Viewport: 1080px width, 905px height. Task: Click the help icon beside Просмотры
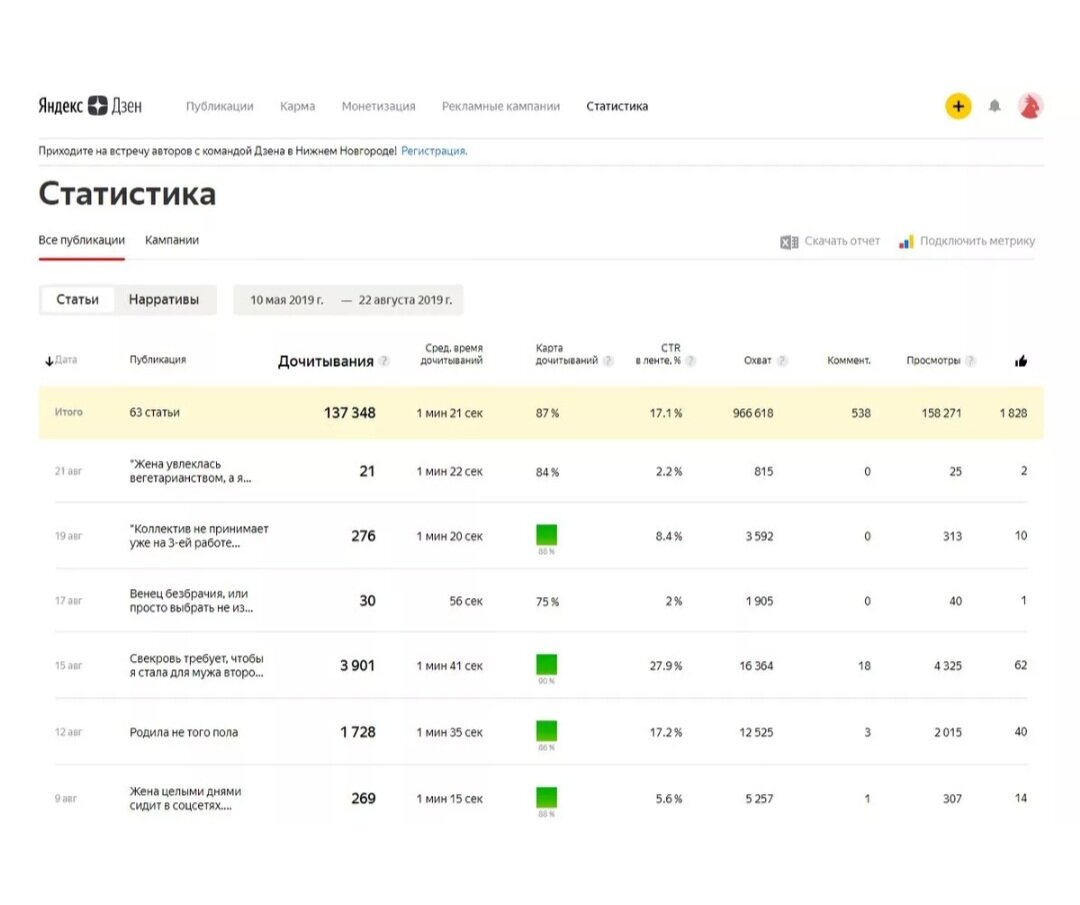[x=970, y=361]
